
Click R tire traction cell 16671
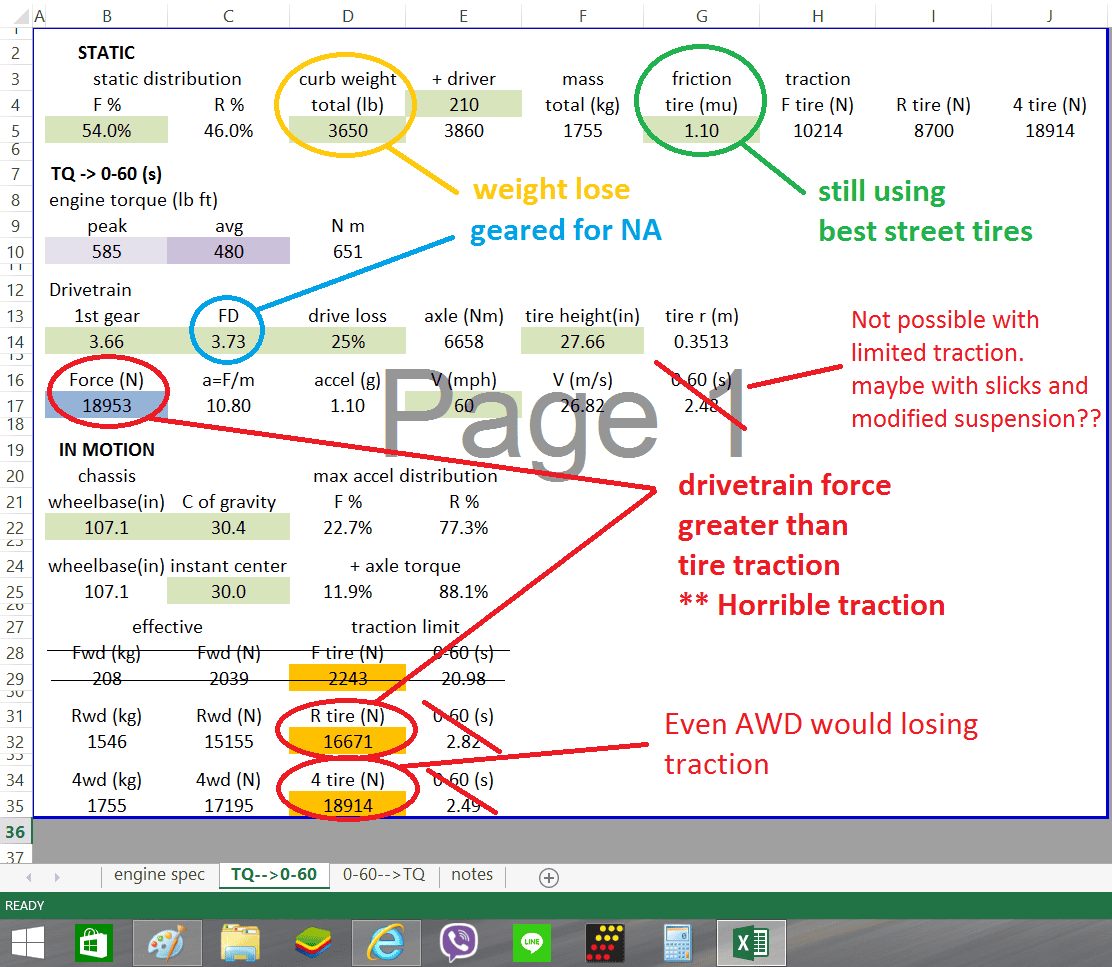348,742
